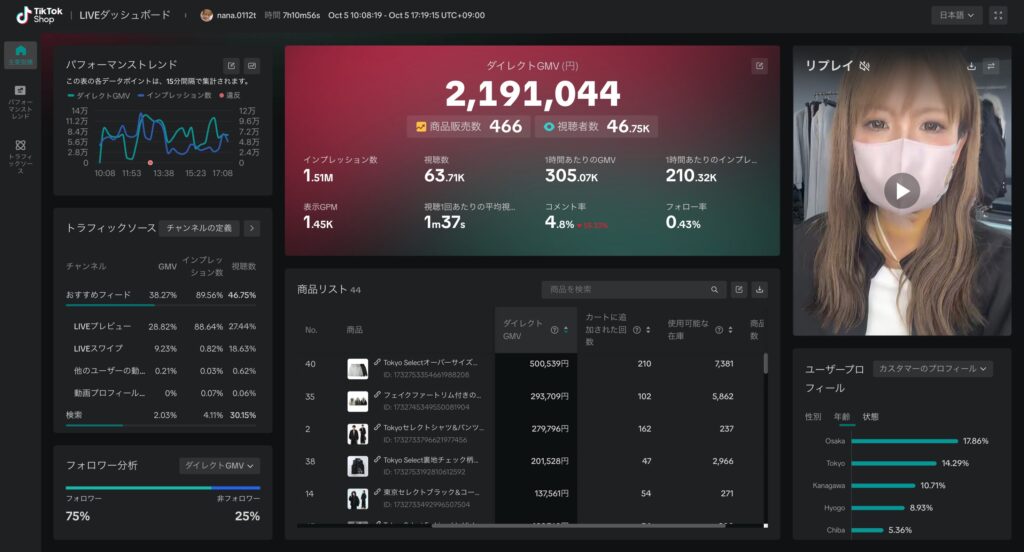Expand the カスタマーのプロフィール dropdown
This screenshot has width=1024, height=552.
click(x=932, y=368)
